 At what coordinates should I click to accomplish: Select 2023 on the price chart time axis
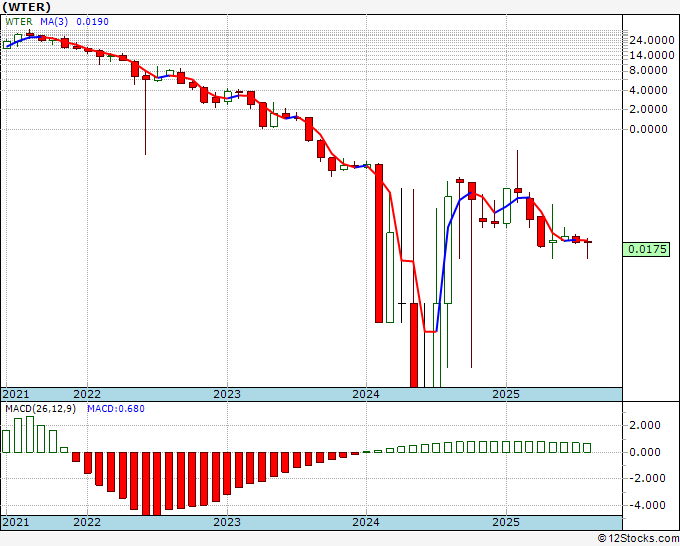[x=227, y=394]
